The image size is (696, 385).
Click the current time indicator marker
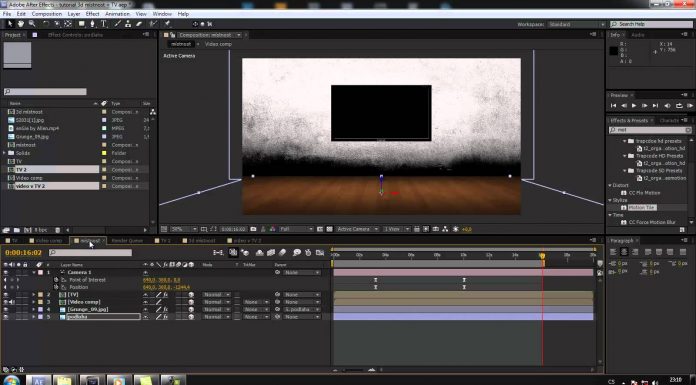(x=542, y=256)
